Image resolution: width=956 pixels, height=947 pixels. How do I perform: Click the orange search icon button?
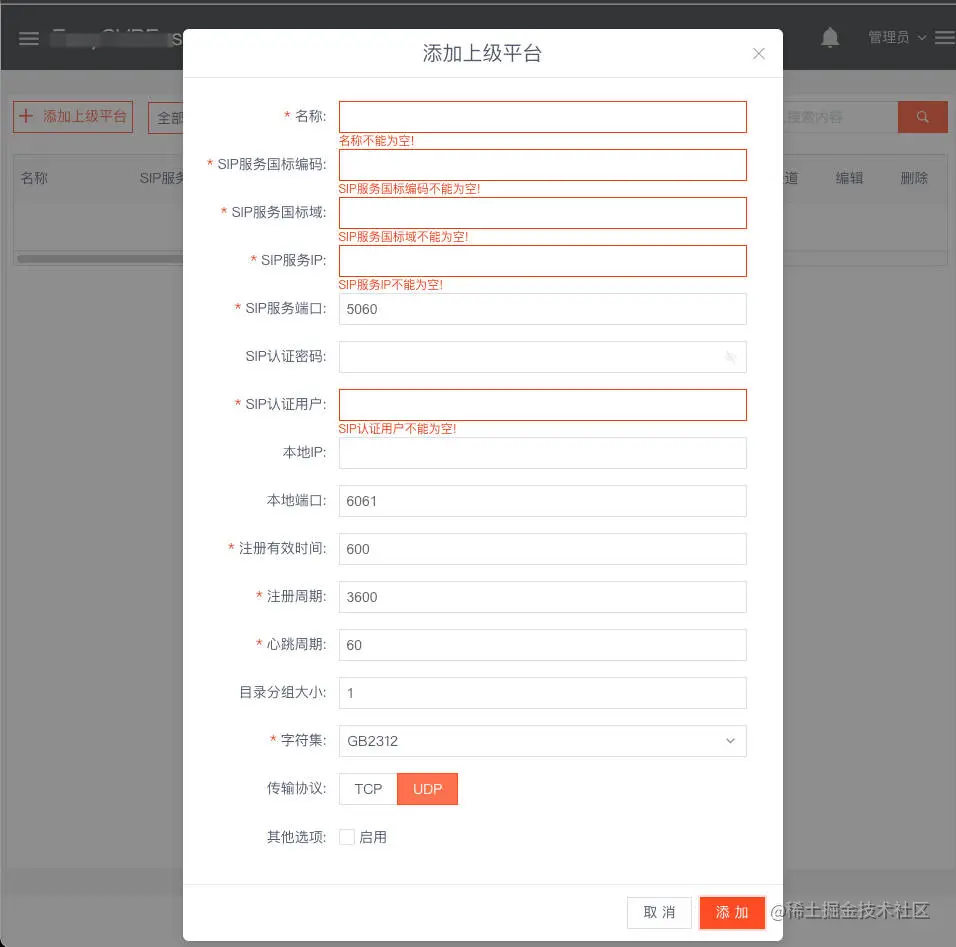[x=922, y=116]
